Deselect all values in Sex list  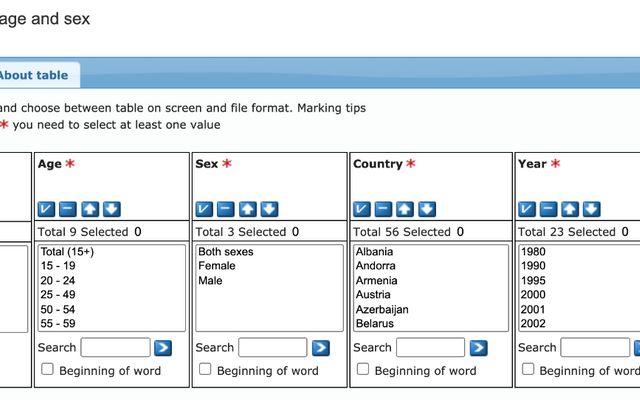point(226,209)
